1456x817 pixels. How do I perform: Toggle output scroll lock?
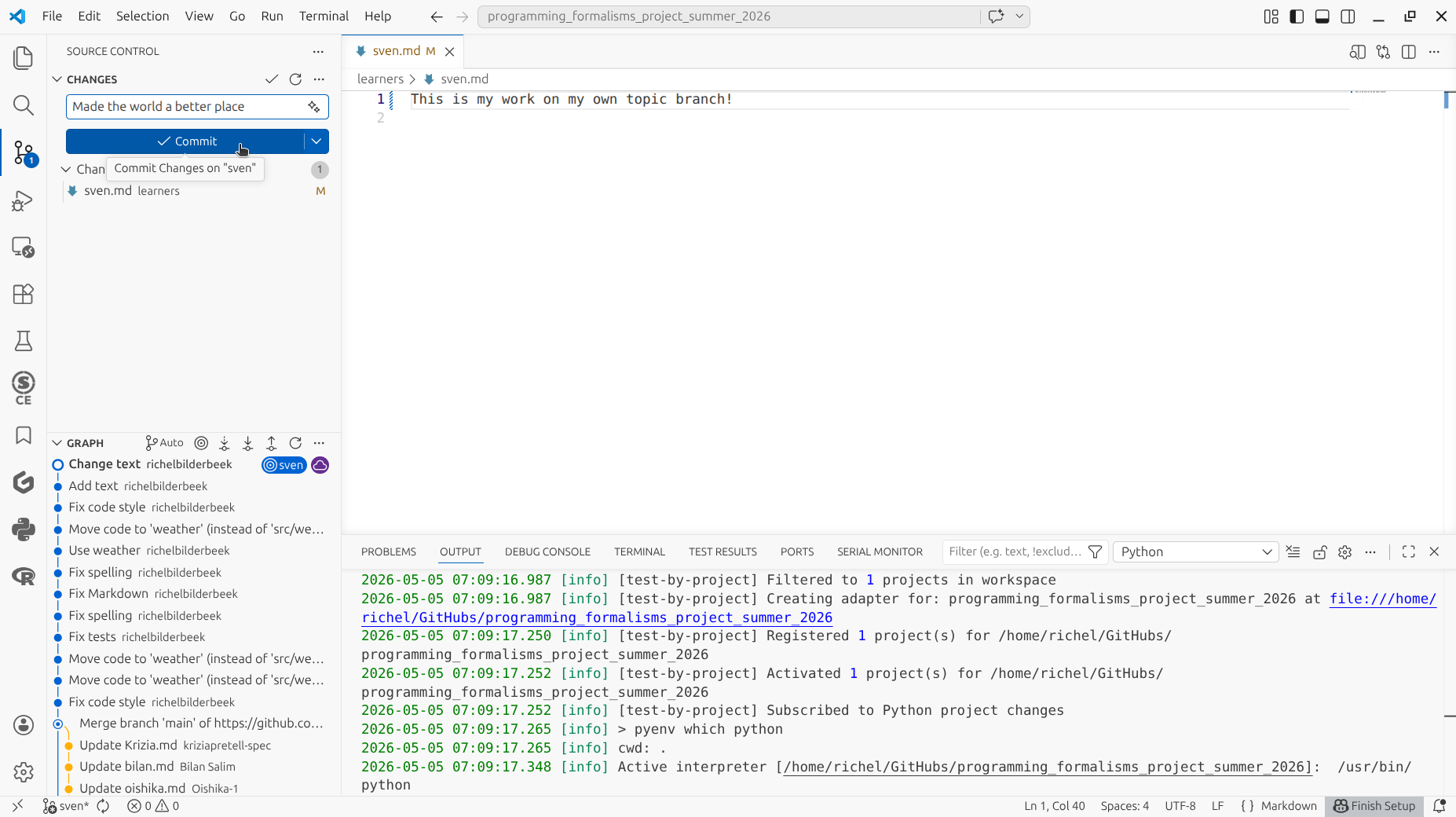[x=1319, y=552]
